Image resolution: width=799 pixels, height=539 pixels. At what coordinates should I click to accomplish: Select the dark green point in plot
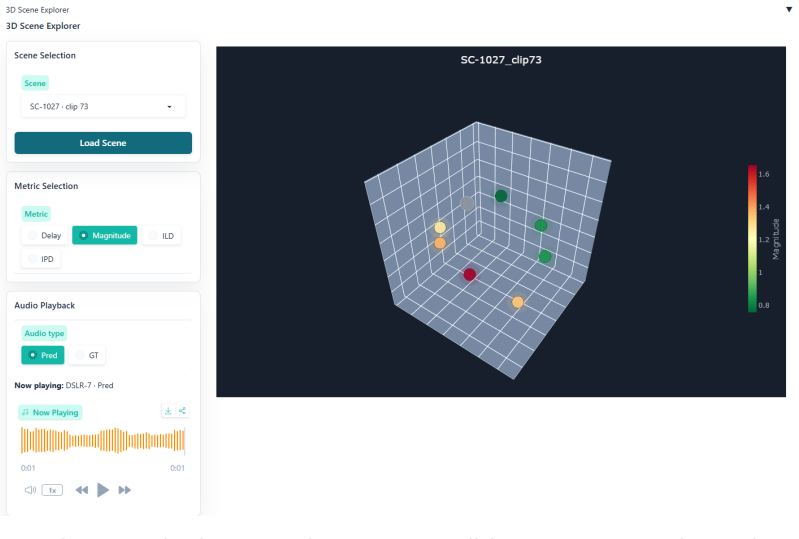(x=501, y=196)
